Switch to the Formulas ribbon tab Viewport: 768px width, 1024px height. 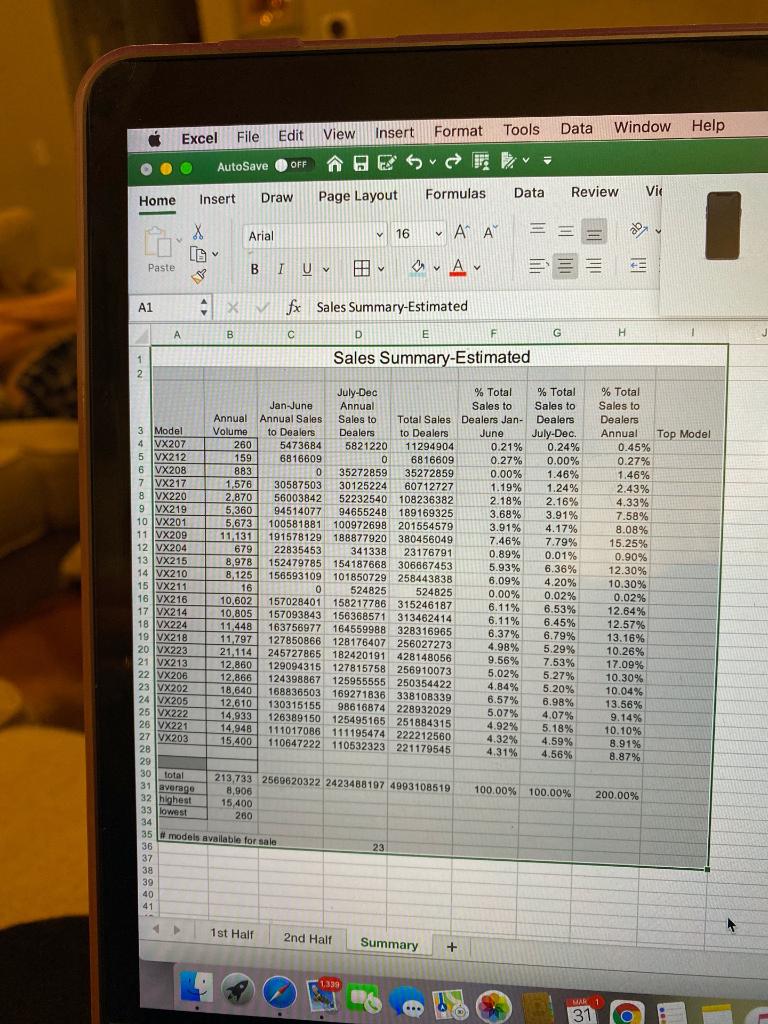tap(455, 194)
